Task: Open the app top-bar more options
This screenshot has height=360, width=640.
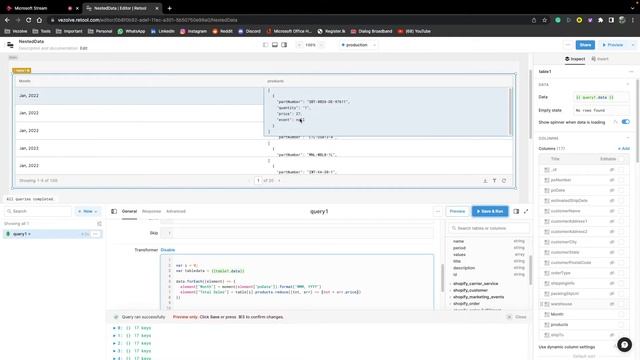Action: pos(568,45)
